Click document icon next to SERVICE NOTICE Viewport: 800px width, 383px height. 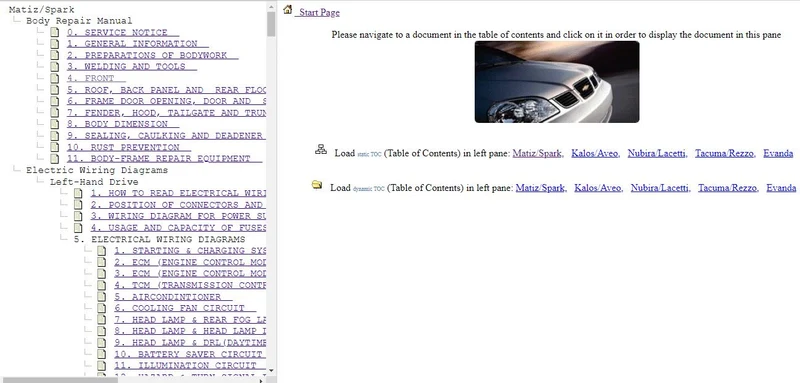click(55, 32)
